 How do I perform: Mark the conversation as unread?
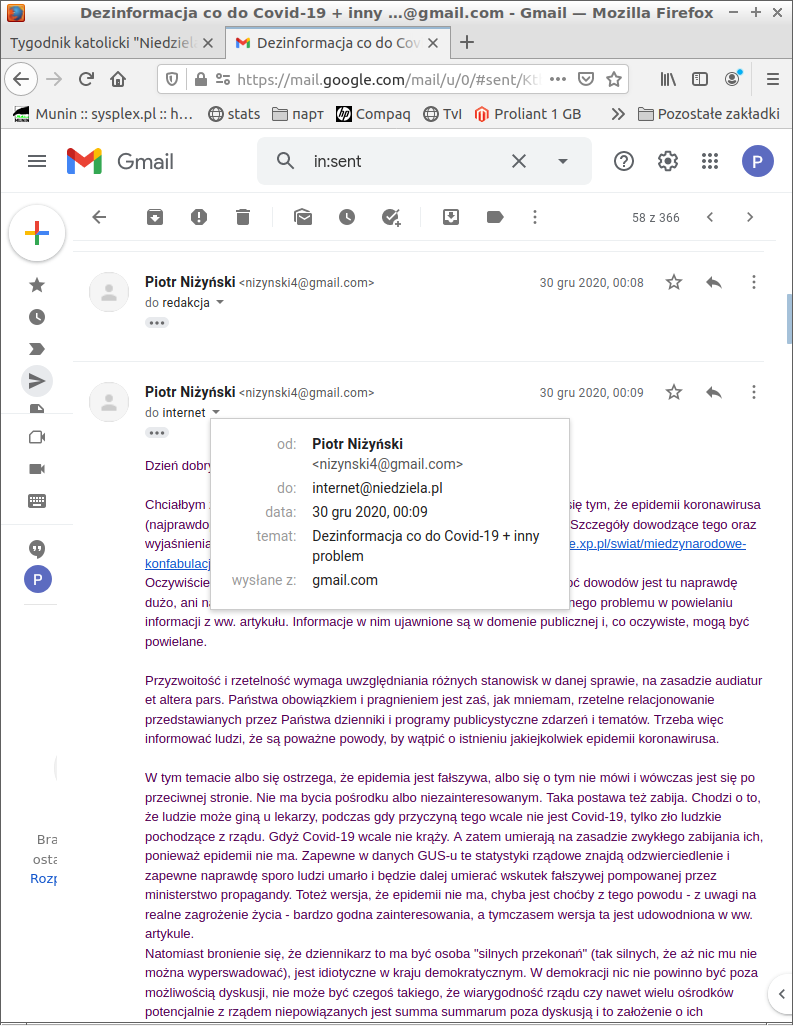[303, 217]
